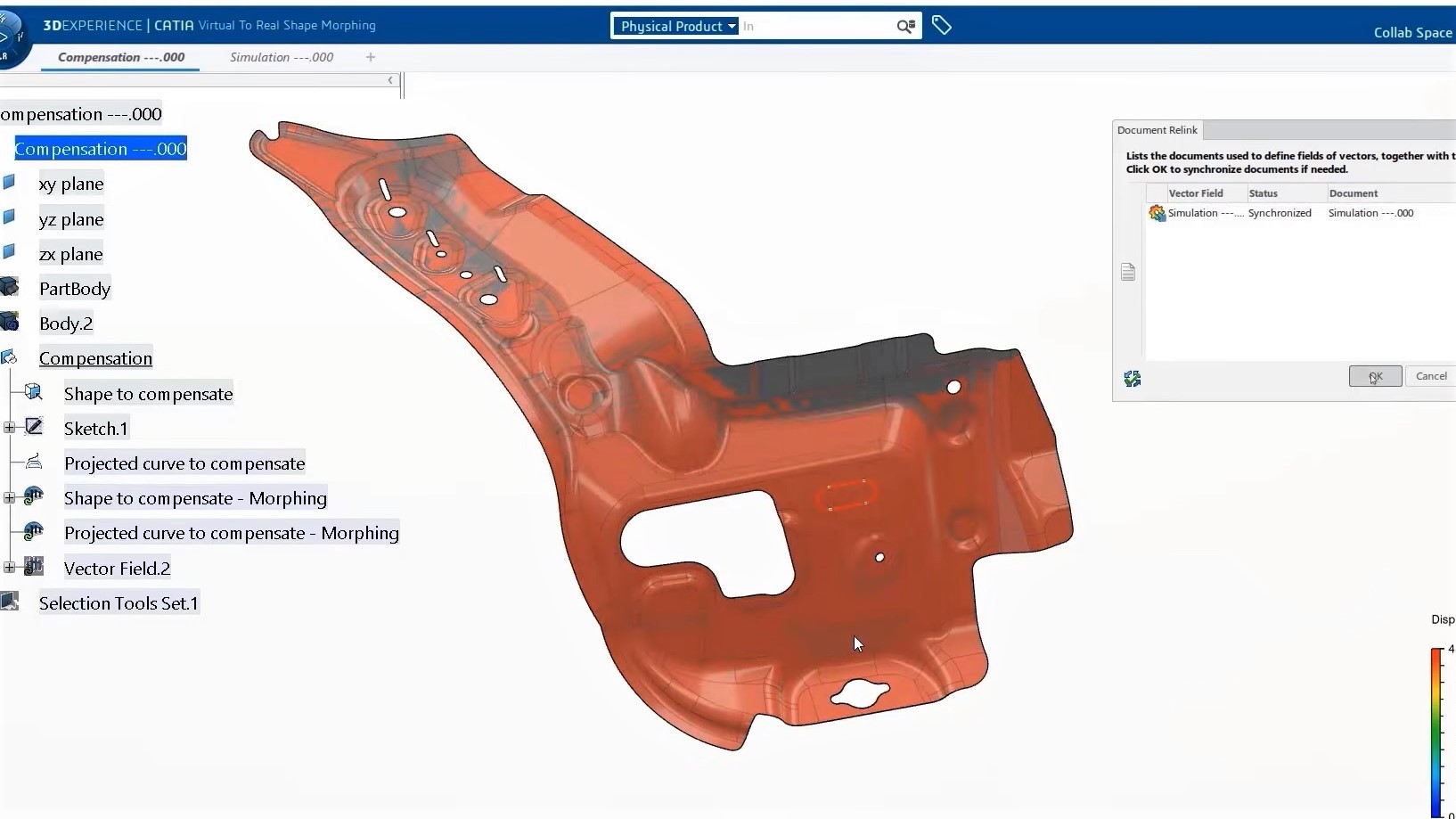Expand the Vector Field.2 tree node
The image size is (1456, 819).
(9, 566)
